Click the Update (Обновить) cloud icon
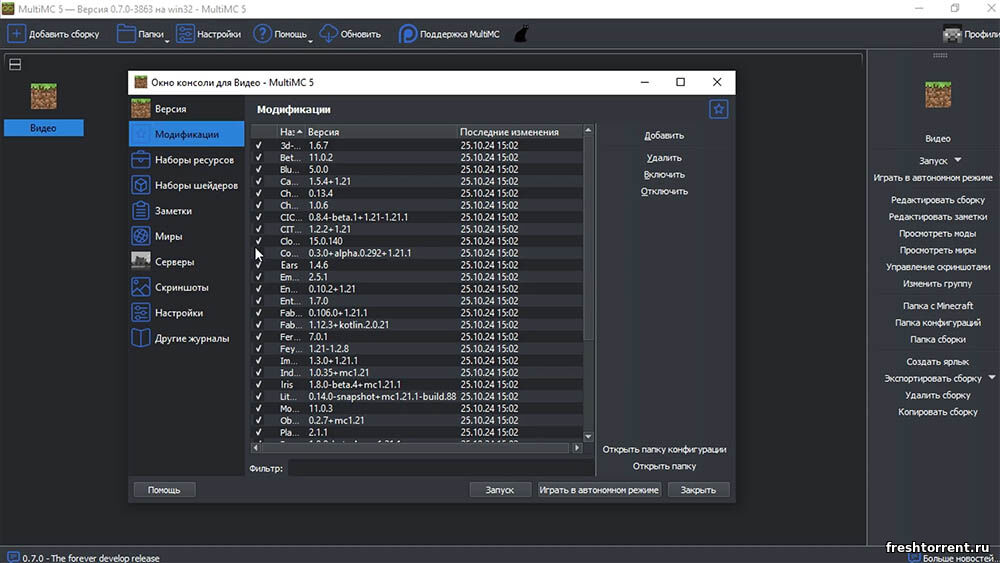 coord(329,35)
